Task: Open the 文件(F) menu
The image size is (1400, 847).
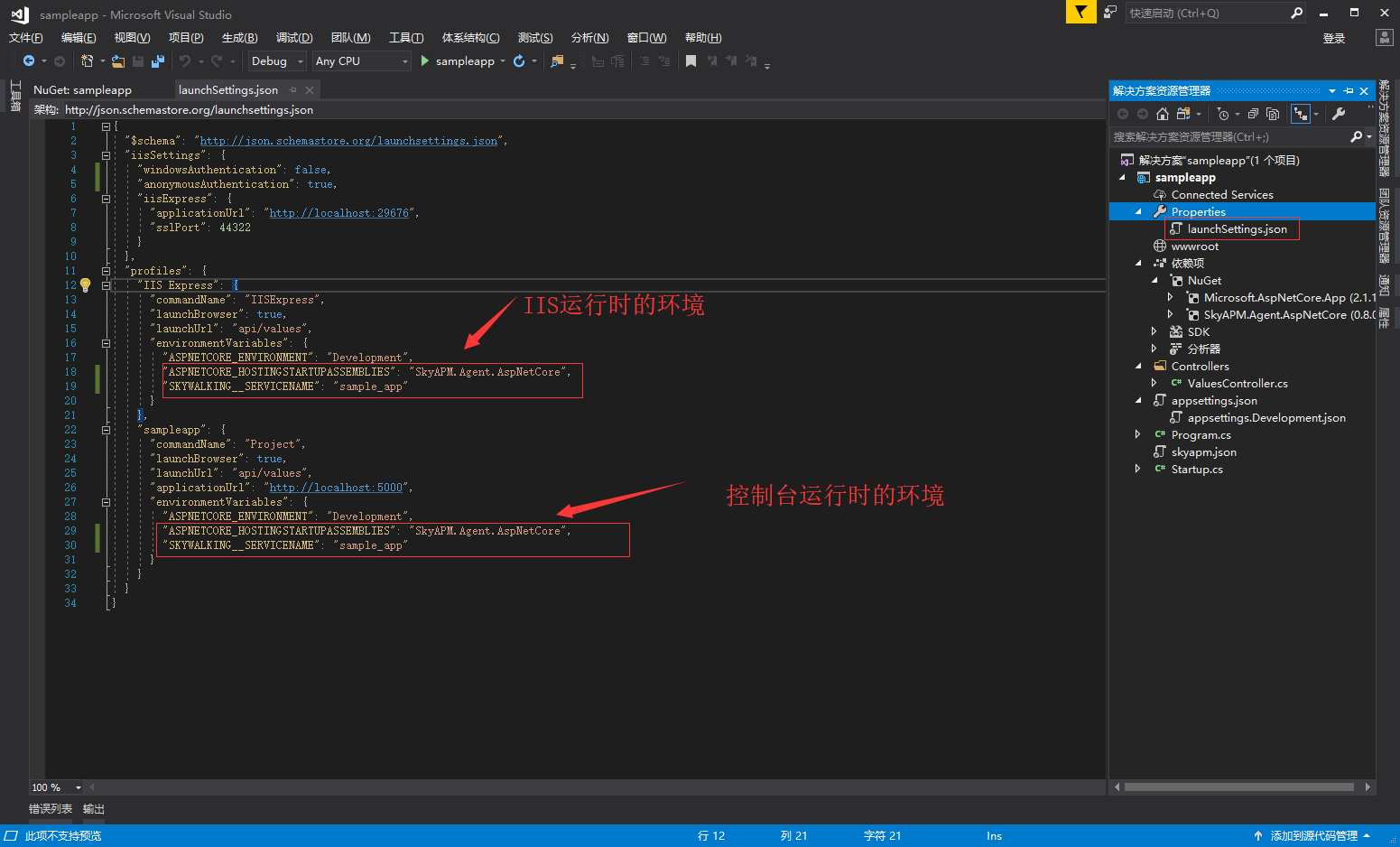Action: [25, 37]
